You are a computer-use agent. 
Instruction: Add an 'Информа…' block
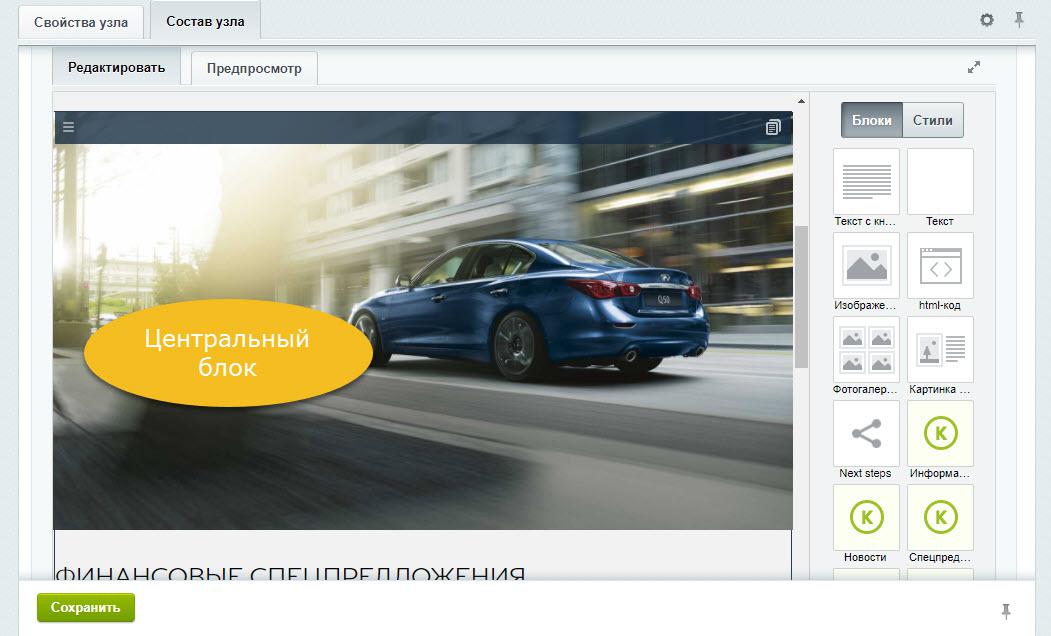[940, 434]
